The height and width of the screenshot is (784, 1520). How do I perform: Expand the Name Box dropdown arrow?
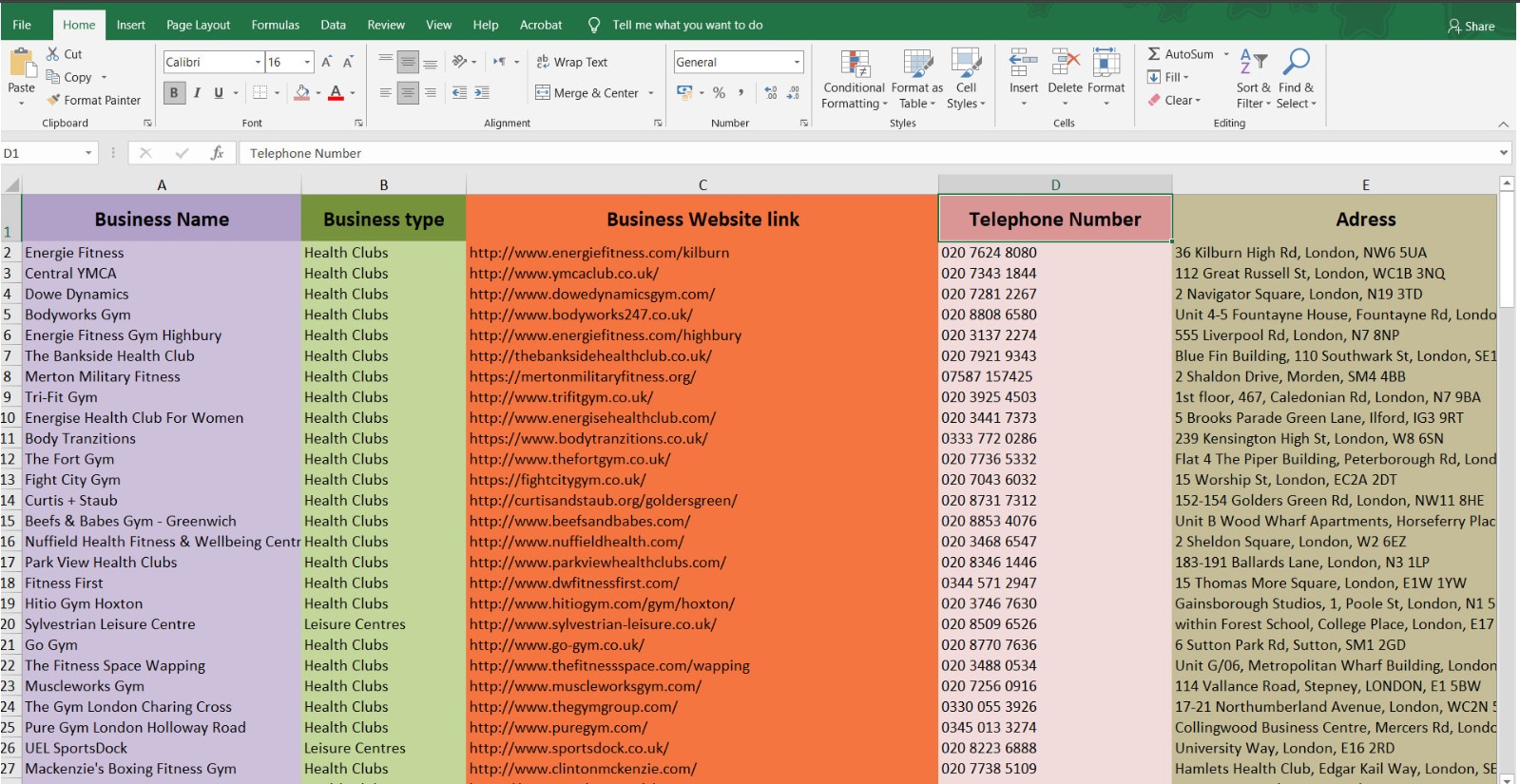pos(88,153)
